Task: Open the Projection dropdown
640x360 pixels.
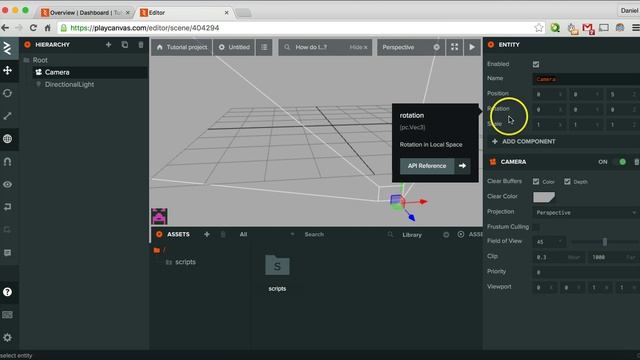Action: (x=586, y=213)
